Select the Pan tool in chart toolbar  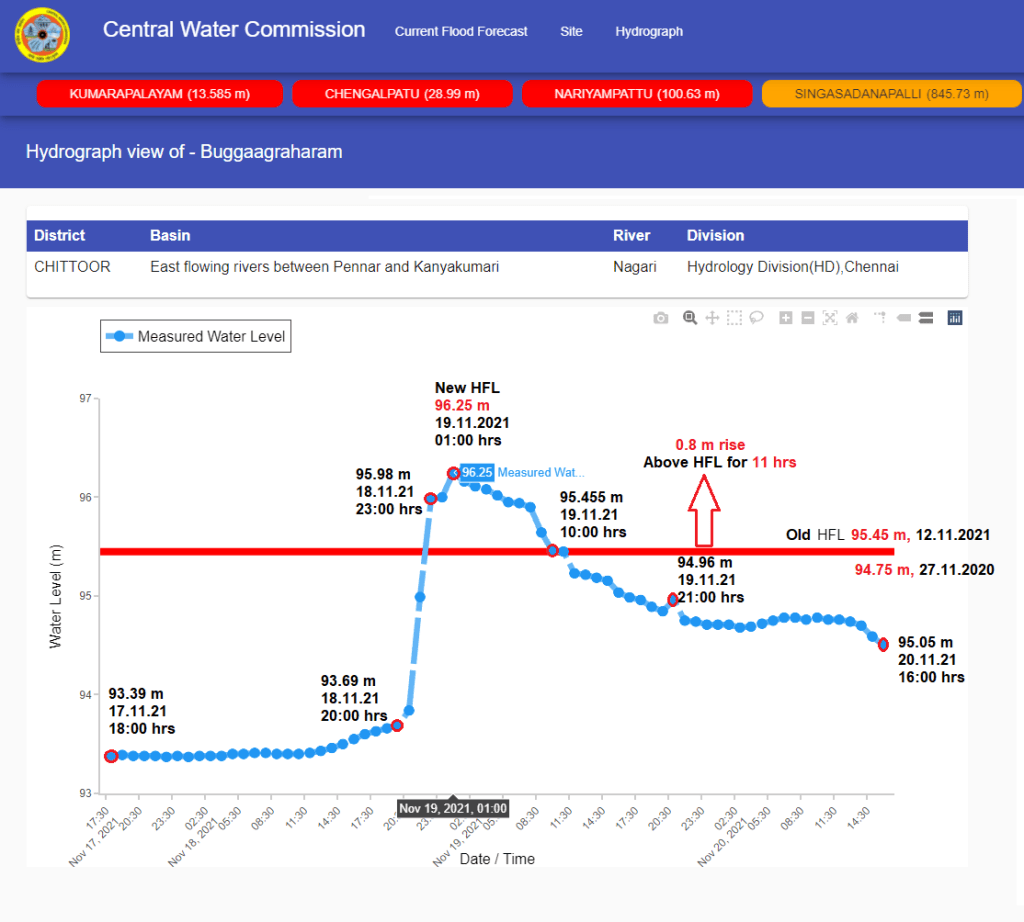point(712,318)
